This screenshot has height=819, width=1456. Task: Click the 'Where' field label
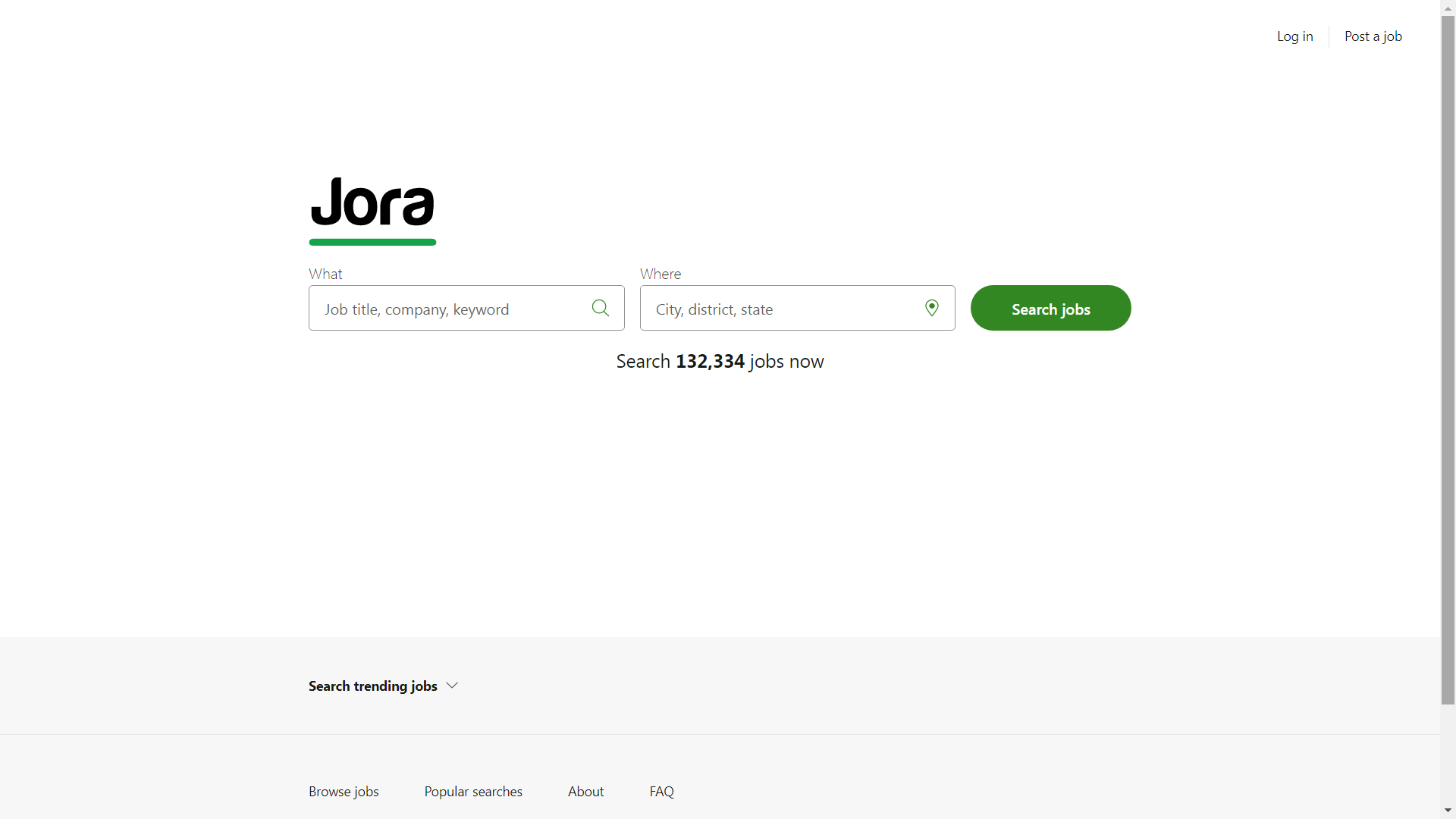pyautogui.click(x=661, y=274)
